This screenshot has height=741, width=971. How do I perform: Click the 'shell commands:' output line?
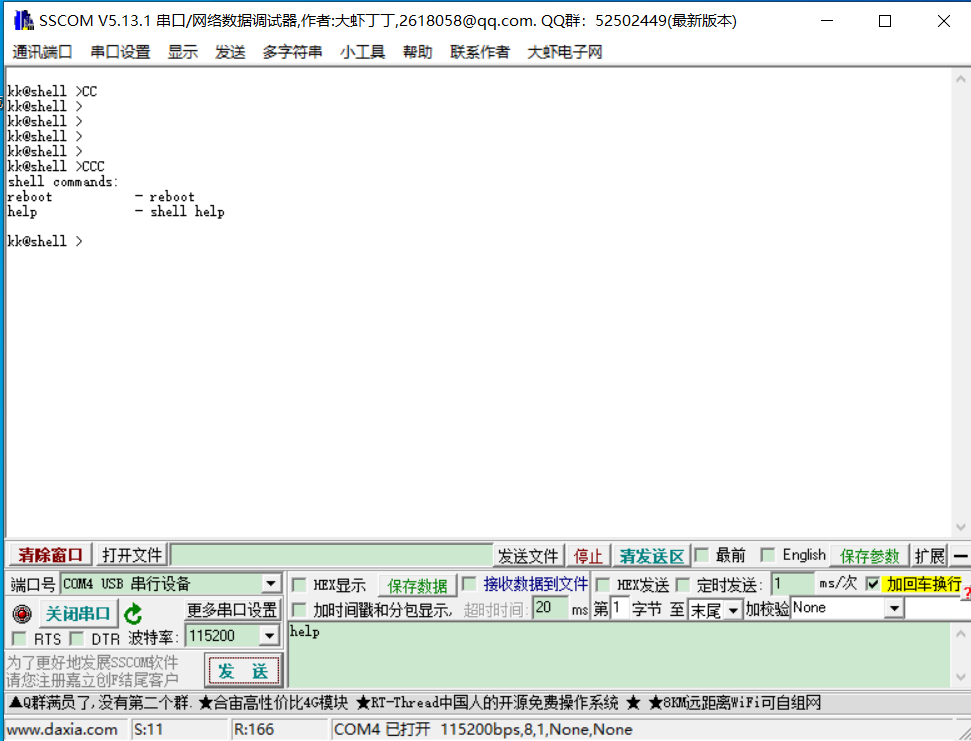[63, 181]
